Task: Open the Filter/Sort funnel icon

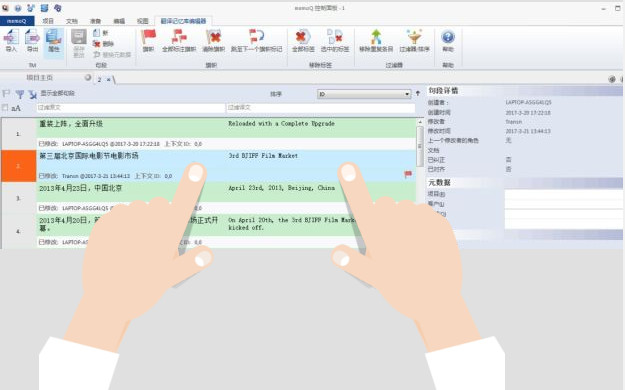Action: point(415,41)
